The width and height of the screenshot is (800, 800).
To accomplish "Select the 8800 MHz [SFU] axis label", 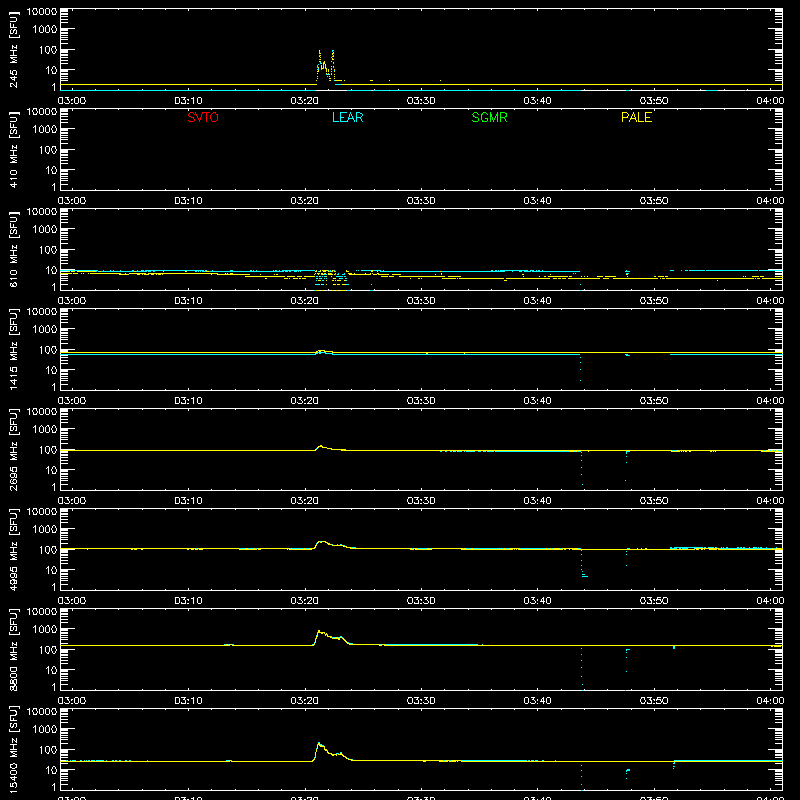I will (x=13, y=649).
